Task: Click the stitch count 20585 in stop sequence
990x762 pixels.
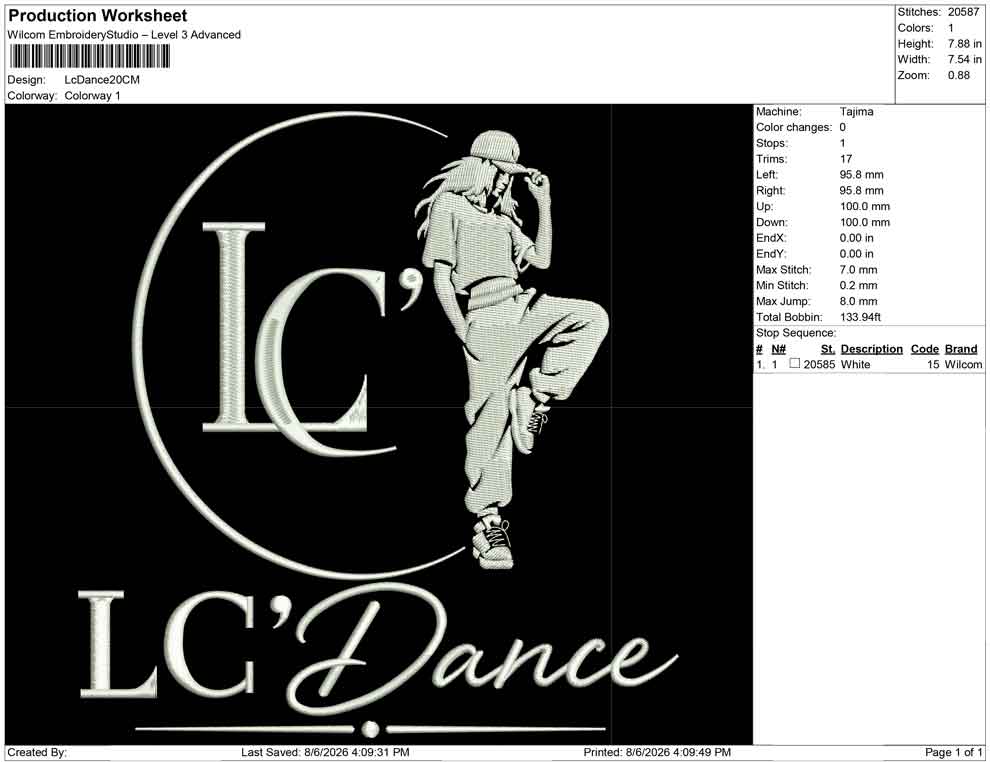Action: coord(820,364)
